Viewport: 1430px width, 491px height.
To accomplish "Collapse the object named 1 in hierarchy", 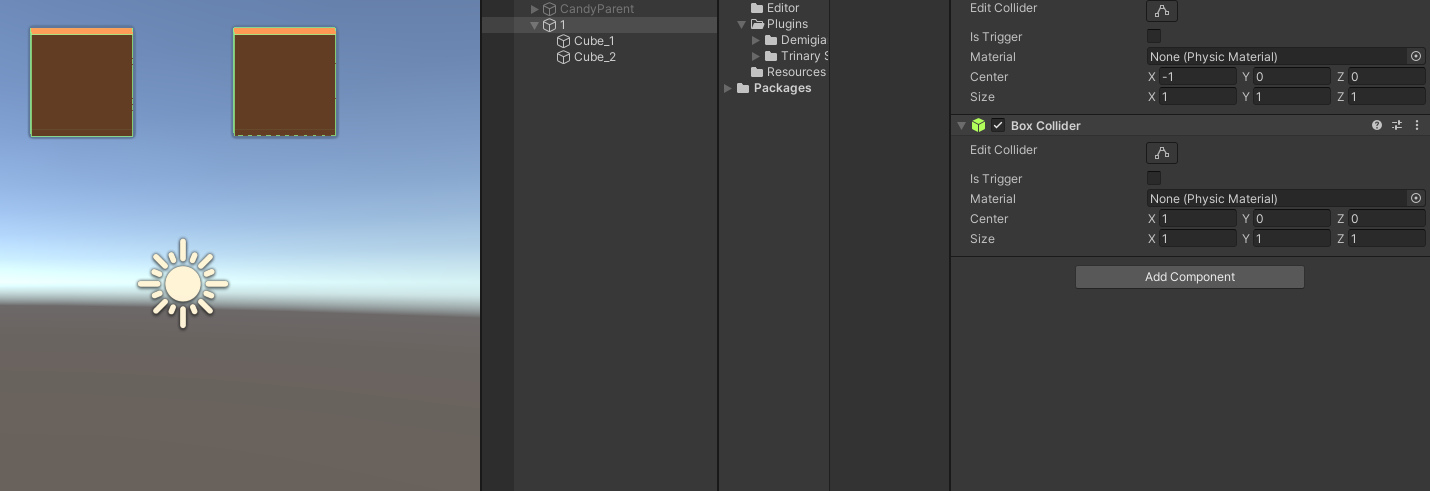I will 535,25.
